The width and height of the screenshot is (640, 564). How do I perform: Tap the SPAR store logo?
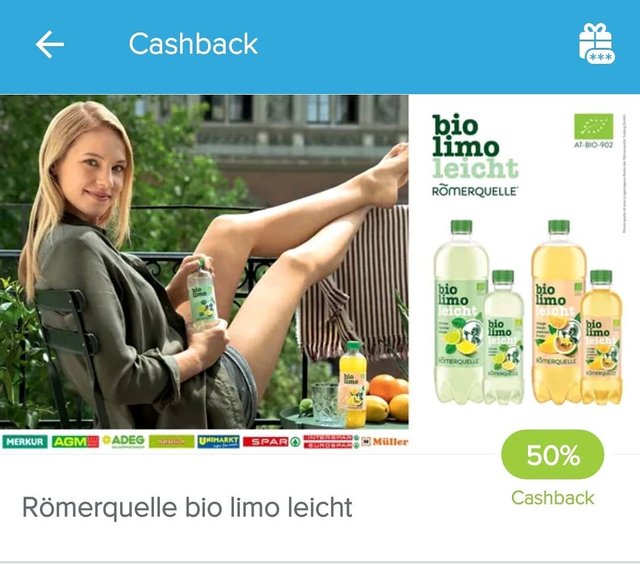pyautogui.click(x=272, y=442)
